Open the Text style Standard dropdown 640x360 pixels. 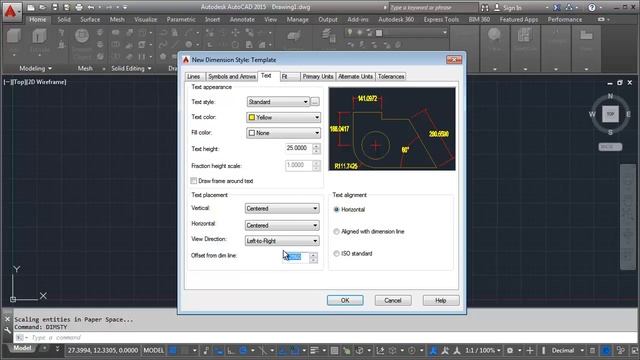278,102
